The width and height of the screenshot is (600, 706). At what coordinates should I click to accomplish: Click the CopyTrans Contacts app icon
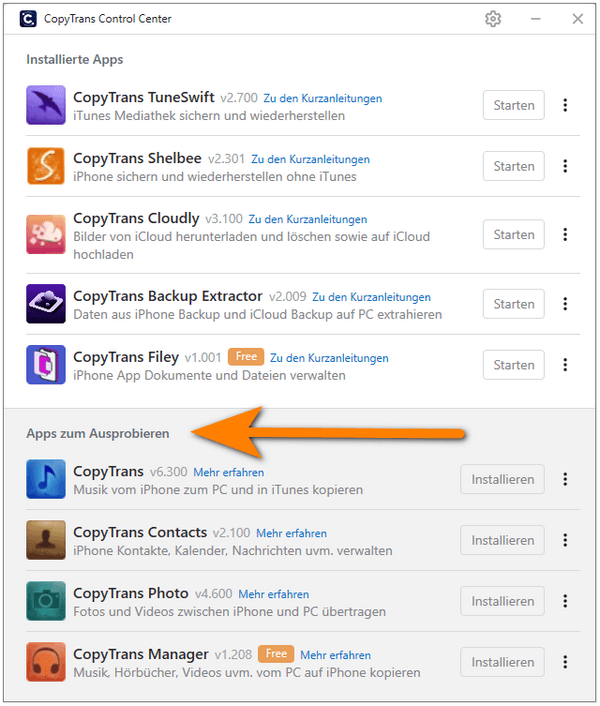[x=45, y=540]
